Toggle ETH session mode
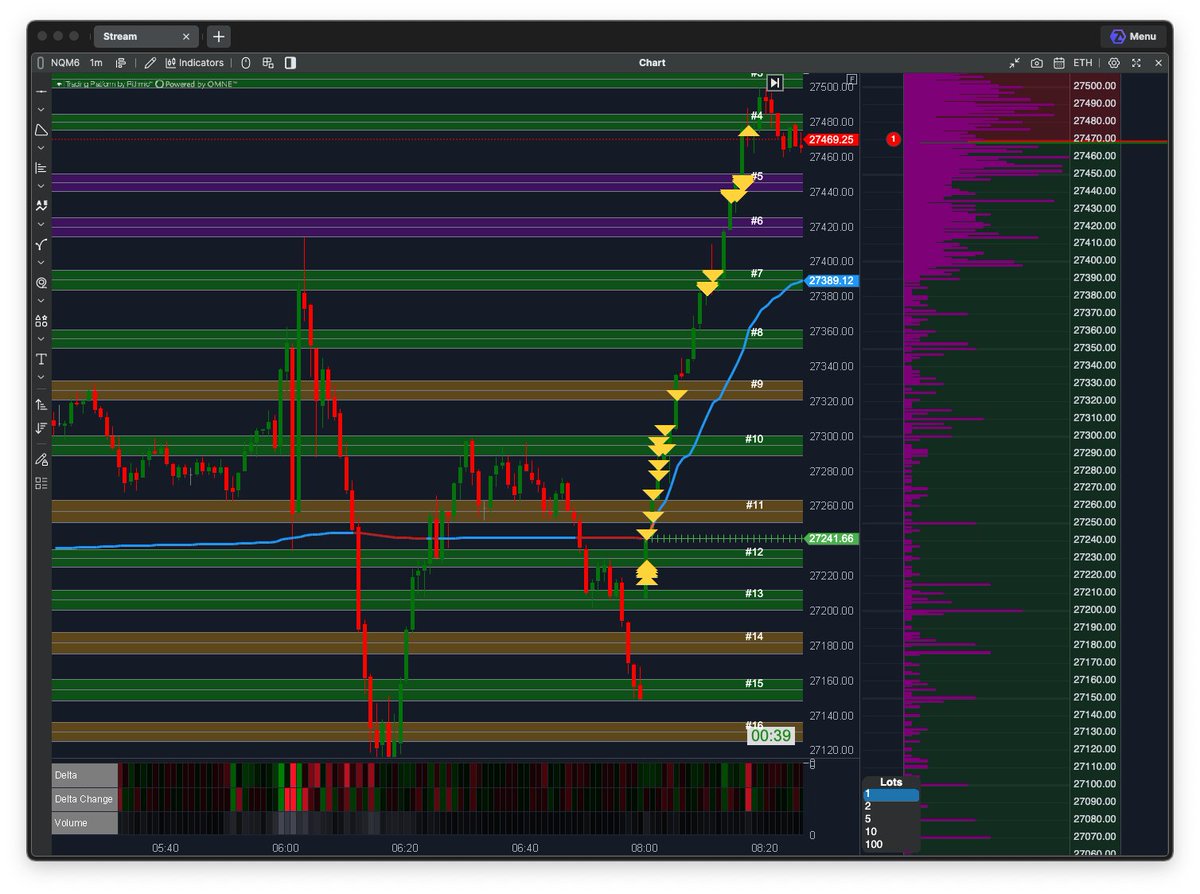 pos(1081,62)
